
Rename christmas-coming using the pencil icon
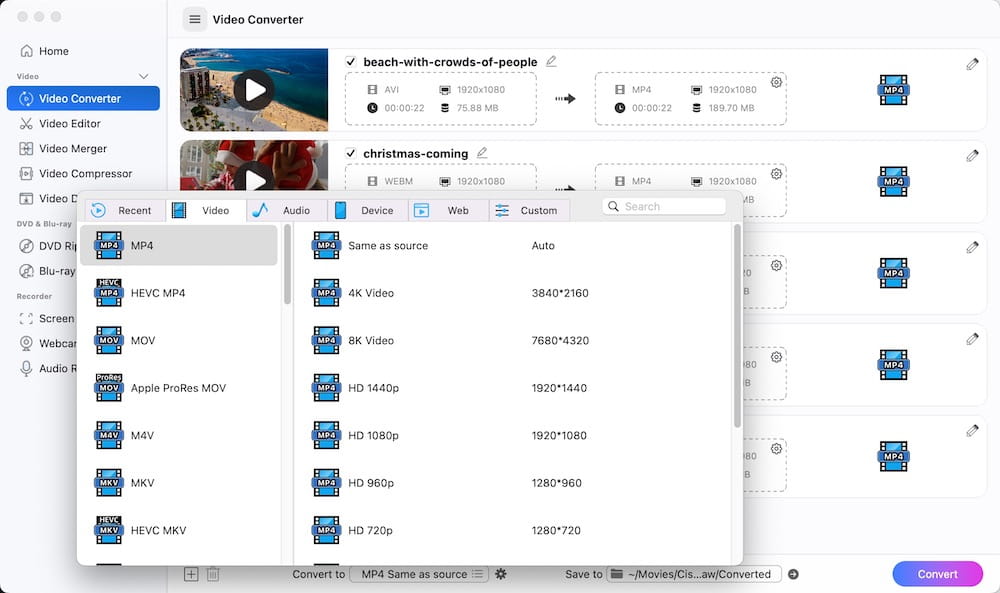coord(482,152)
